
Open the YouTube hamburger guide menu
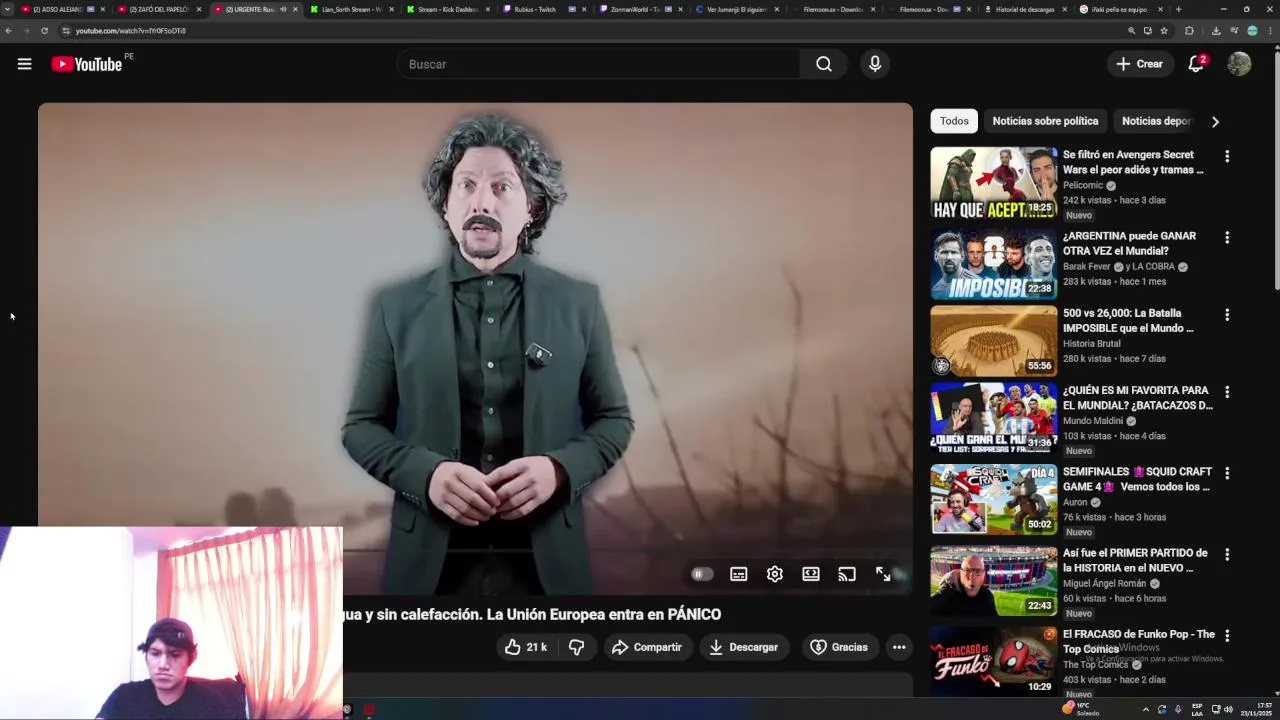24,64
